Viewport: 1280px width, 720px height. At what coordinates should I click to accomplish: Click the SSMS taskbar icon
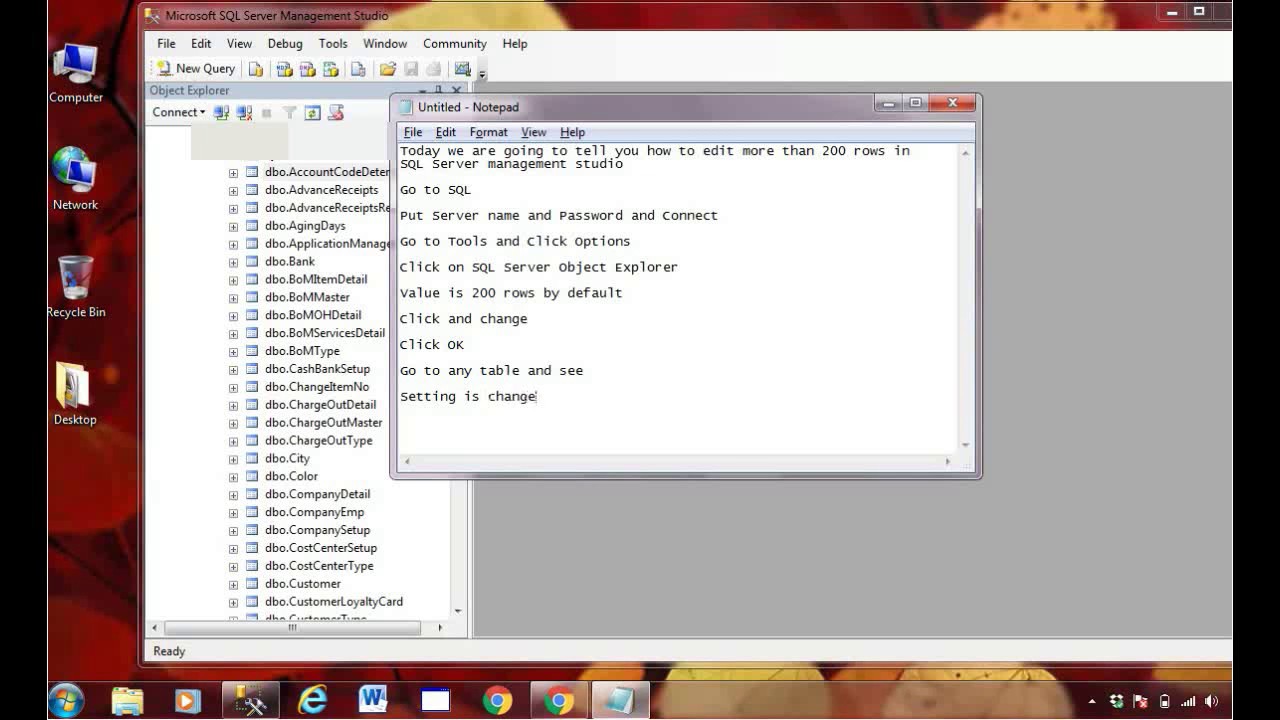click(249, 701)
